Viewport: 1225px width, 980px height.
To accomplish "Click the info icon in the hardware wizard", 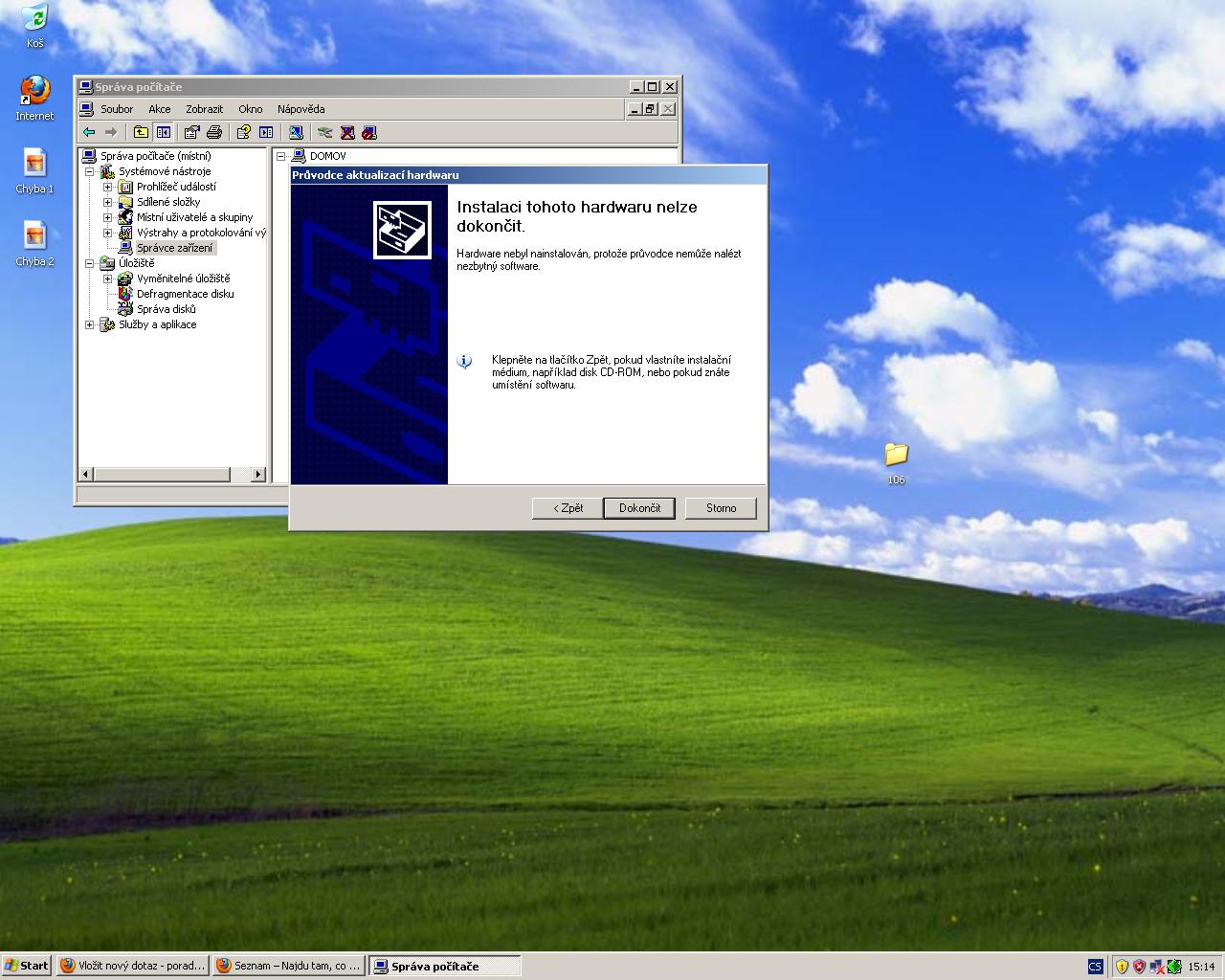I will (464, 361).
